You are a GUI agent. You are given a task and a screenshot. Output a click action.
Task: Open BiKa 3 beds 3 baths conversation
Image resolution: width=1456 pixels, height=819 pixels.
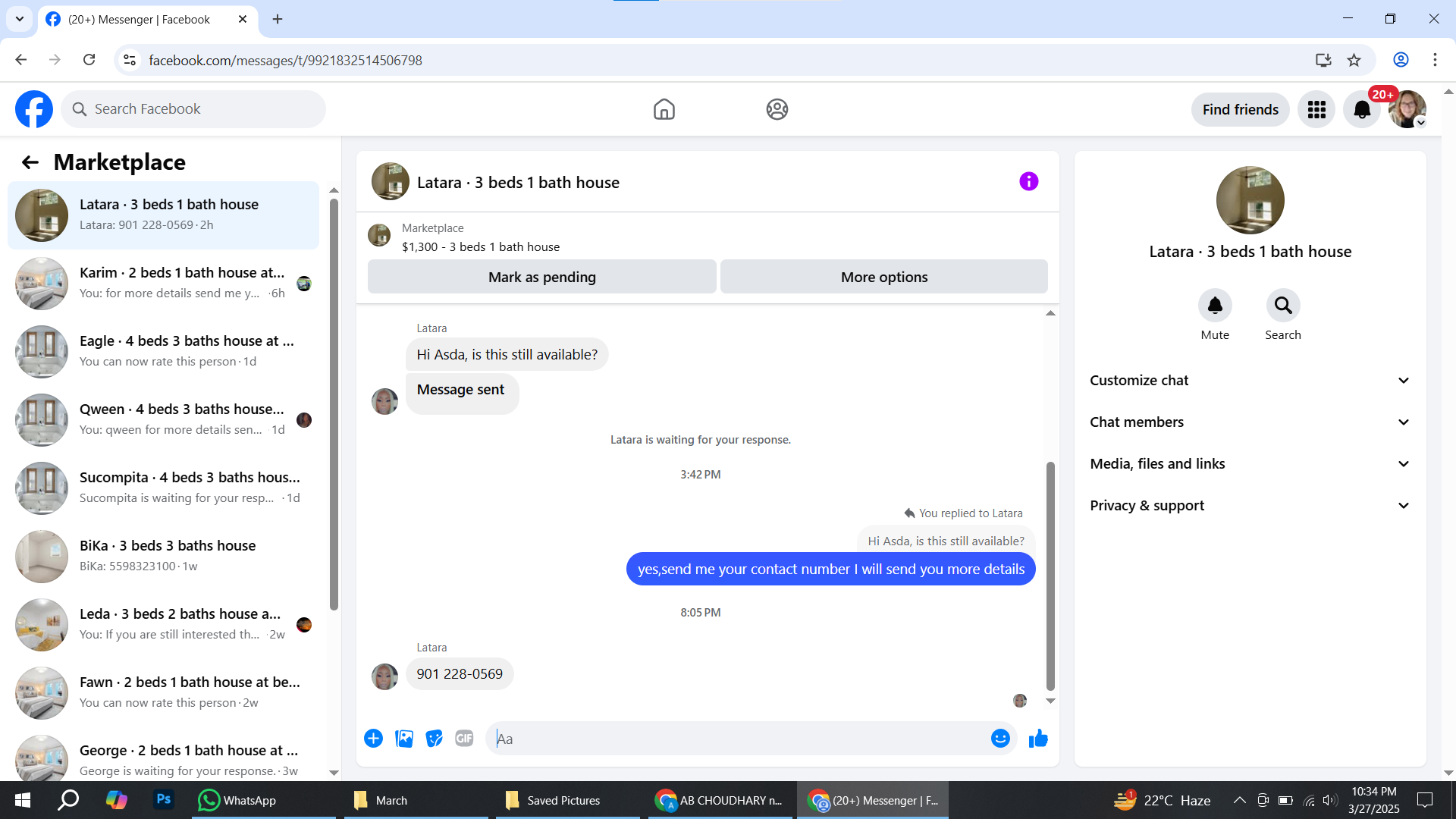163,557
